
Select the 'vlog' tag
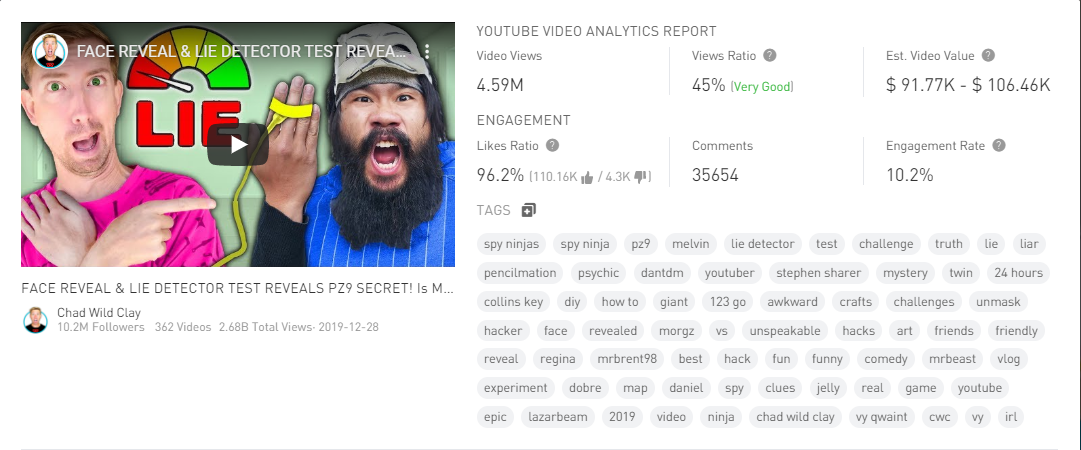pos(1009,358)
